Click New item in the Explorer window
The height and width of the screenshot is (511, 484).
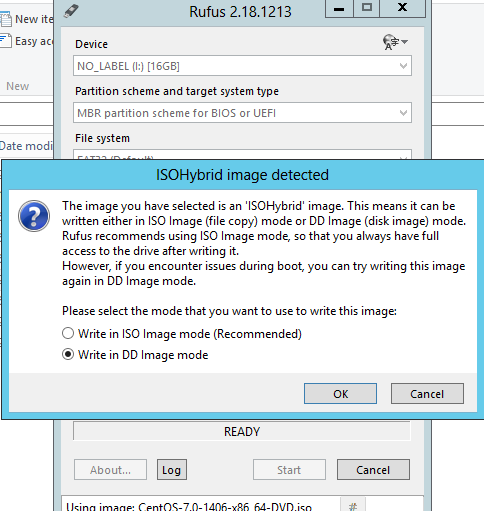point(27,19)
